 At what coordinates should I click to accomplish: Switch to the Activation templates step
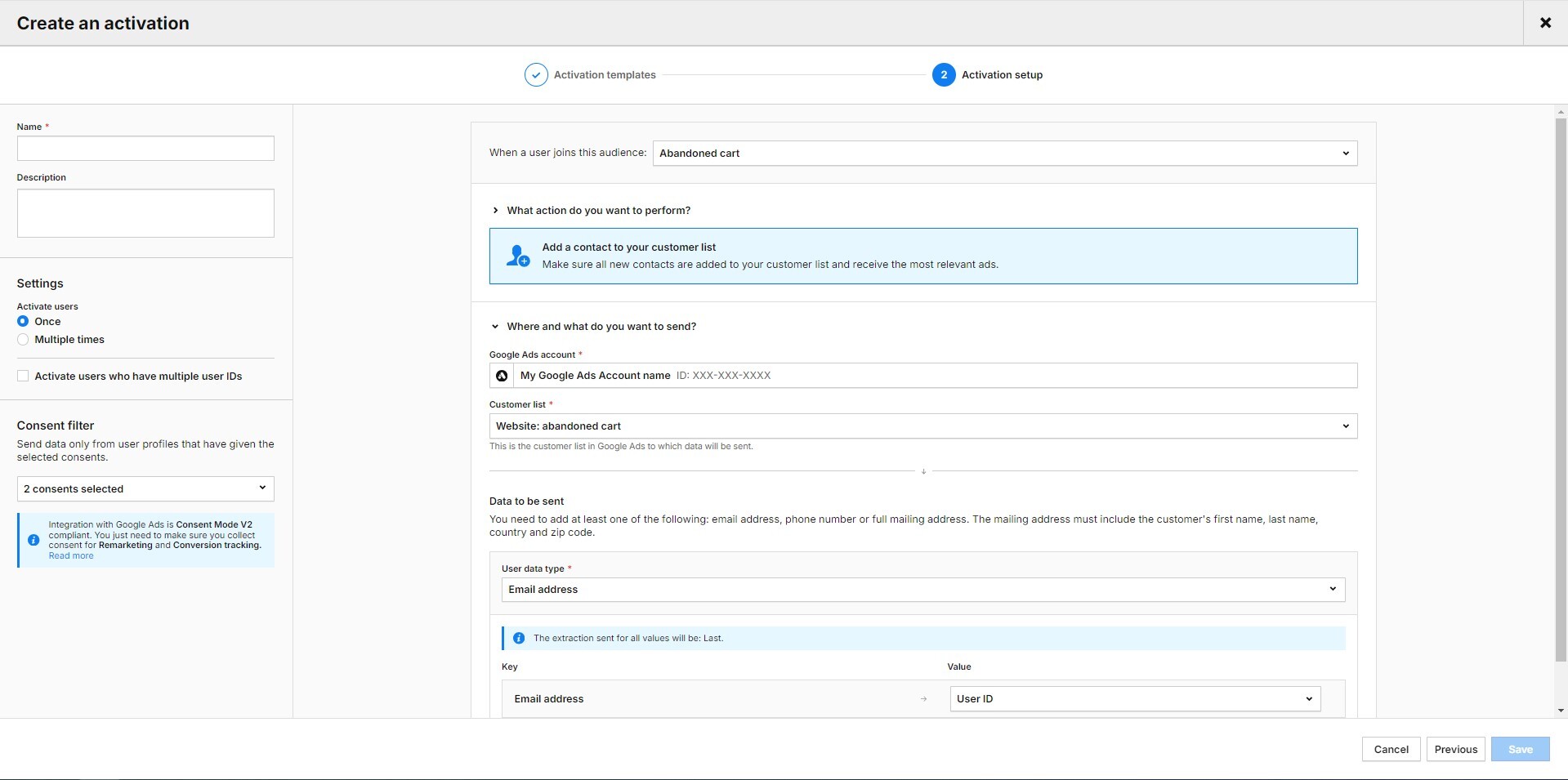click(604, 74)
